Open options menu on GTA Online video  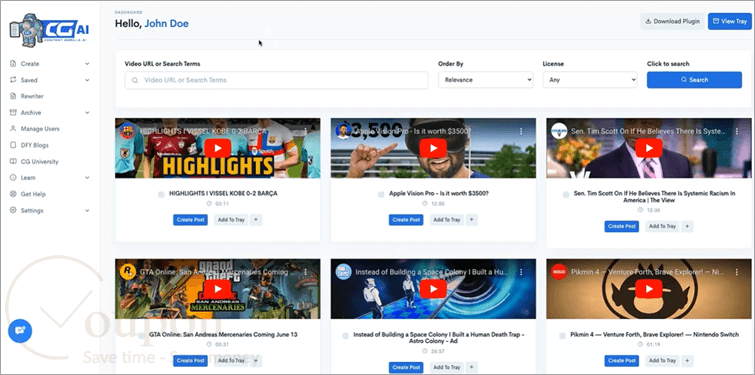click(305, 272)
